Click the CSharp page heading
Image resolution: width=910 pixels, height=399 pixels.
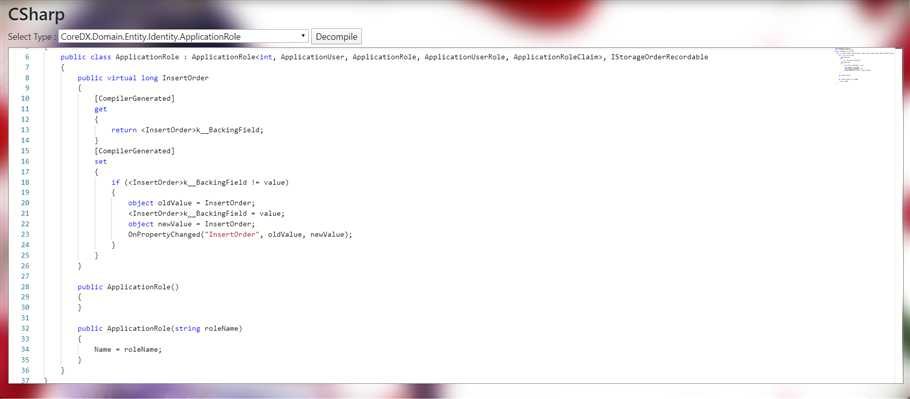[37, 14]
